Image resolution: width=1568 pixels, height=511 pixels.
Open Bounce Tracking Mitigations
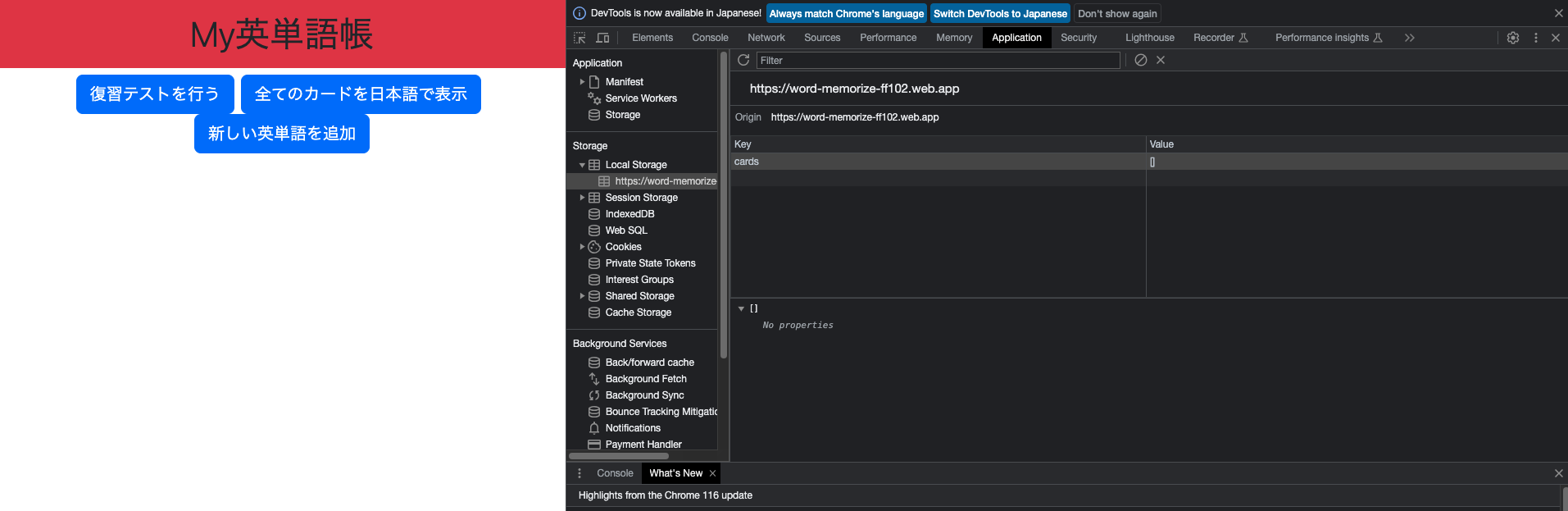tap(661, 412)
